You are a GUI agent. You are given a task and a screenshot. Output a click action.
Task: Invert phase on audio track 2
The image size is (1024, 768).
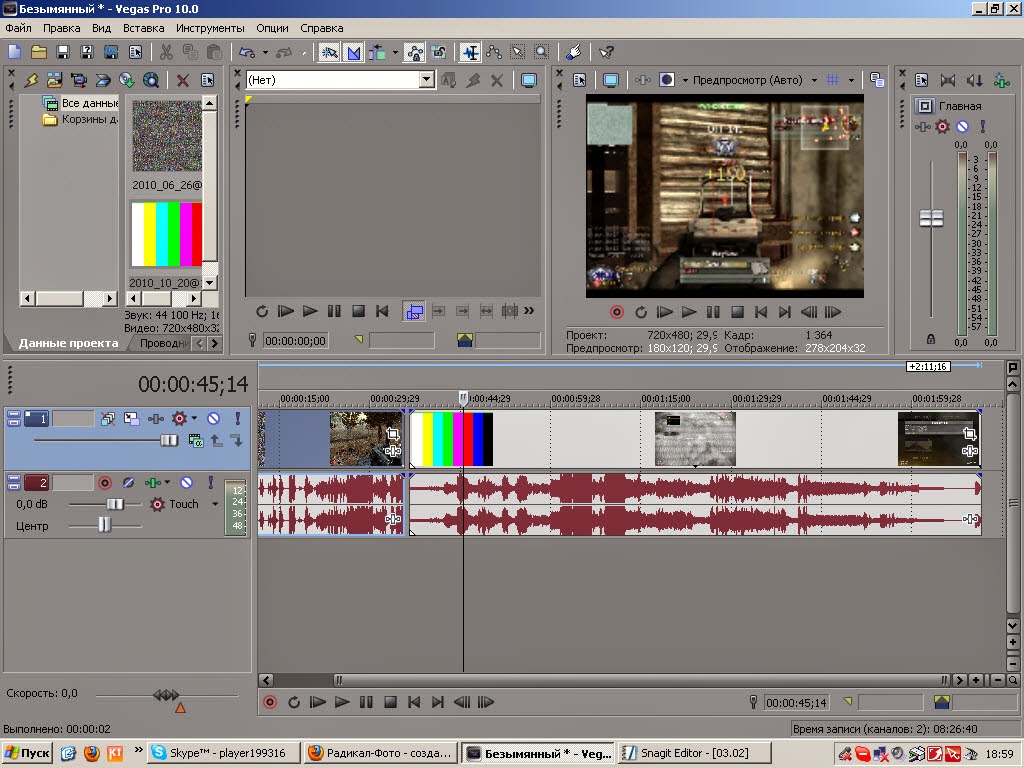tap(128, 483)
